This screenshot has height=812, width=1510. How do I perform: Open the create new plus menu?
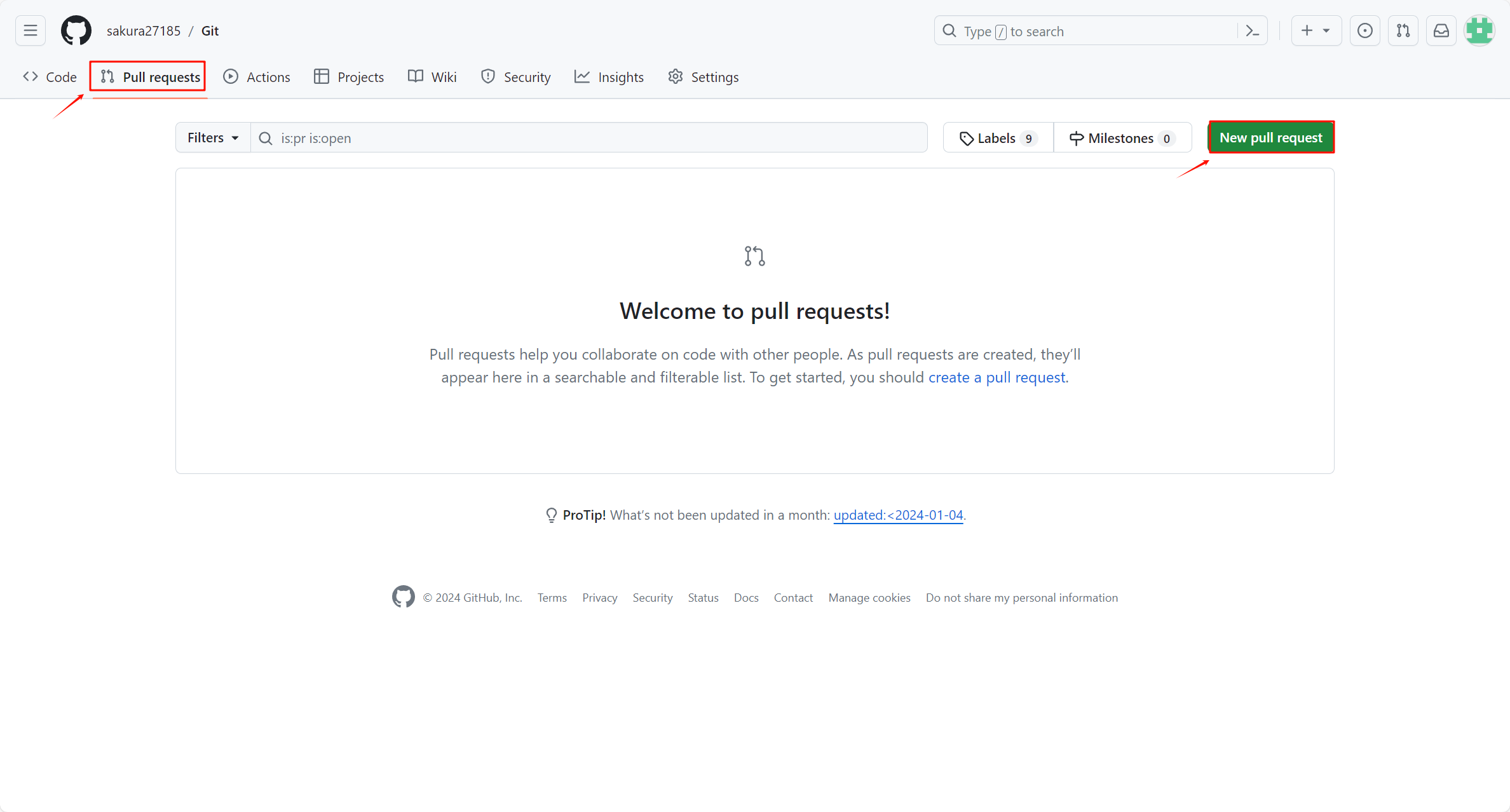1316,30
